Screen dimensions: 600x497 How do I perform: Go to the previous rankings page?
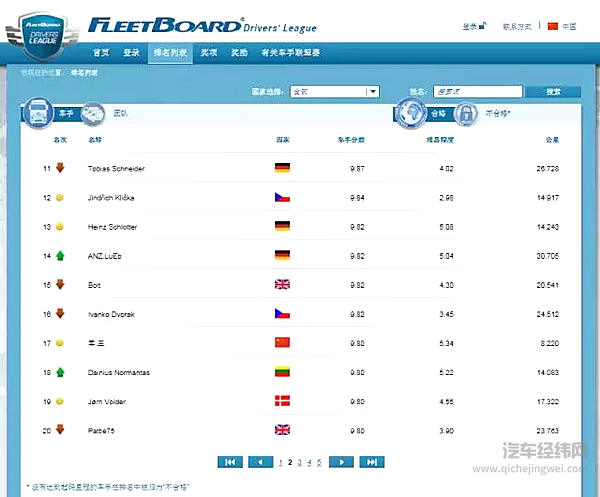[261, 462]
